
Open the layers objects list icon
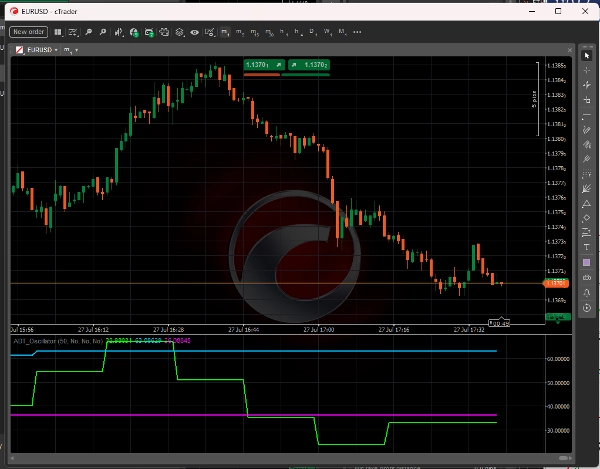[179, 32]
